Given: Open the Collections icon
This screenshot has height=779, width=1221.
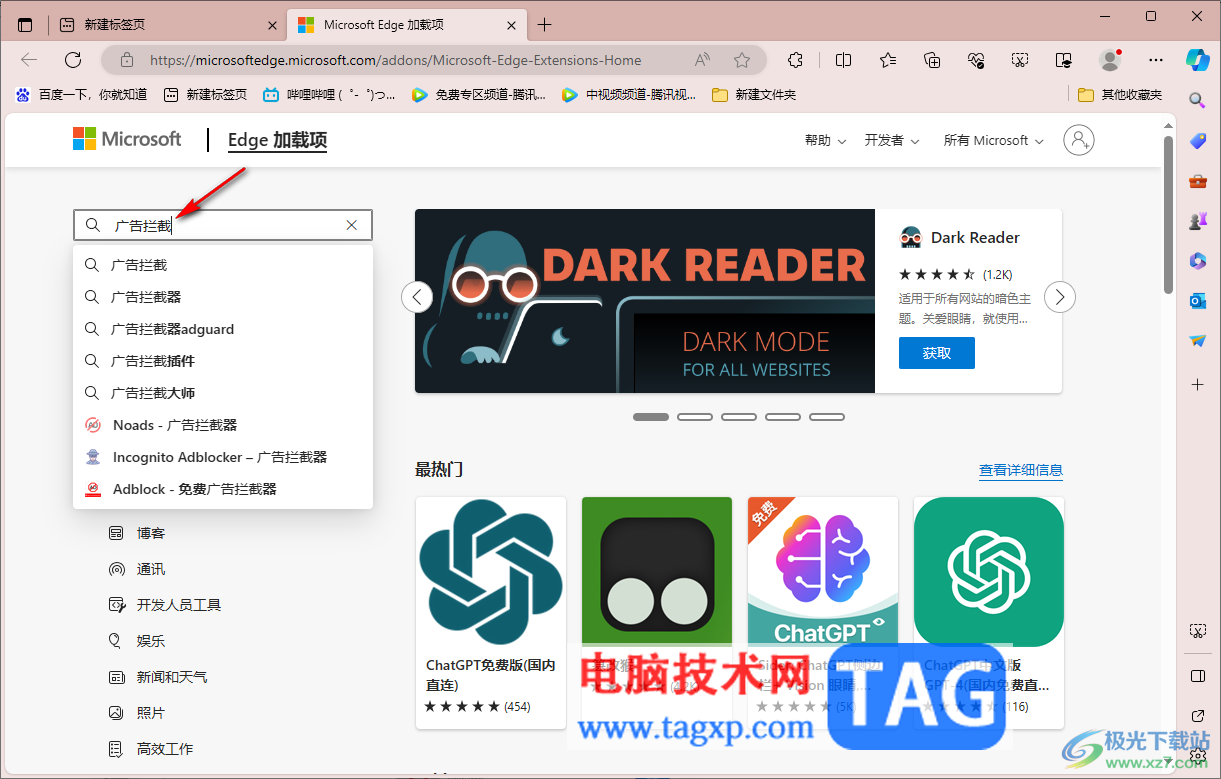Looking at the screenshot, I should pyautogui.click(x=932, y=60).
